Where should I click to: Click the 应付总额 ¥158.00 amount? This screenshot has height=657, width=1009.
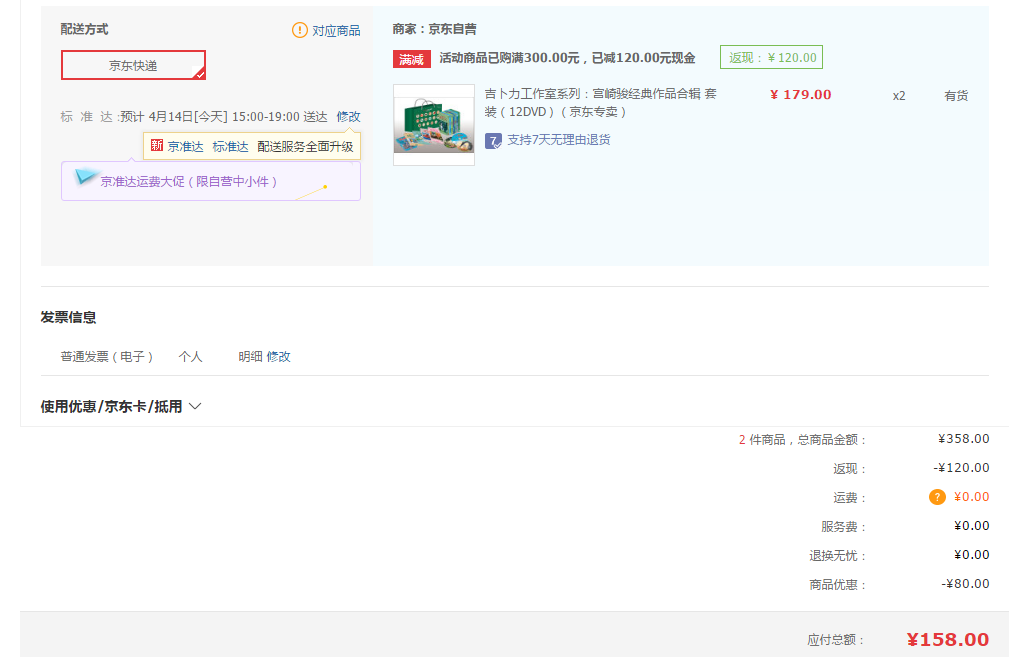coord(947,639)
